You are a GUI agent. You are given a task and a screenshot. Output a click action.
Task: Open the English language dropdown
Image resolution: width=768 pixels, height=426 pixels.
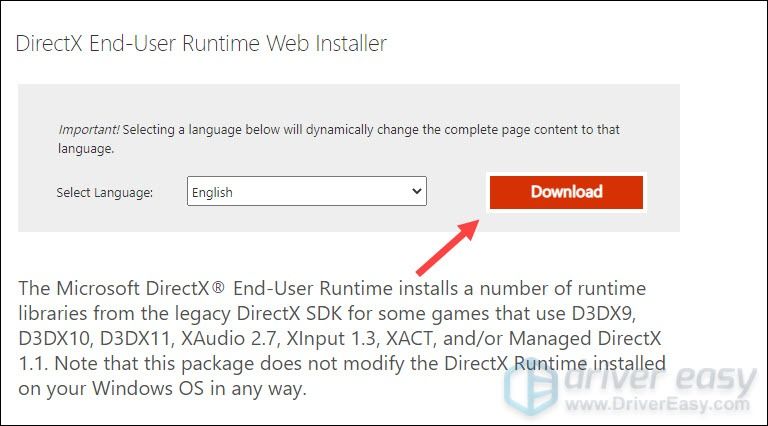click(x=307, y=191)
